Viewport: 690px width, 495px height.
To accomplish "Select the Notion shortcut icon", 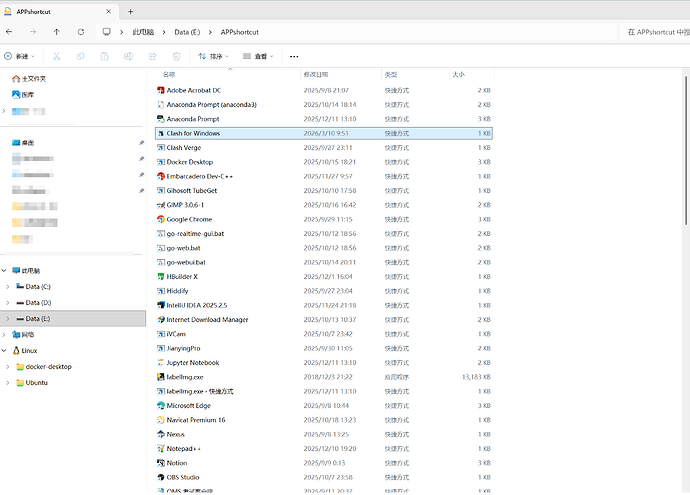I will (161, 463).
